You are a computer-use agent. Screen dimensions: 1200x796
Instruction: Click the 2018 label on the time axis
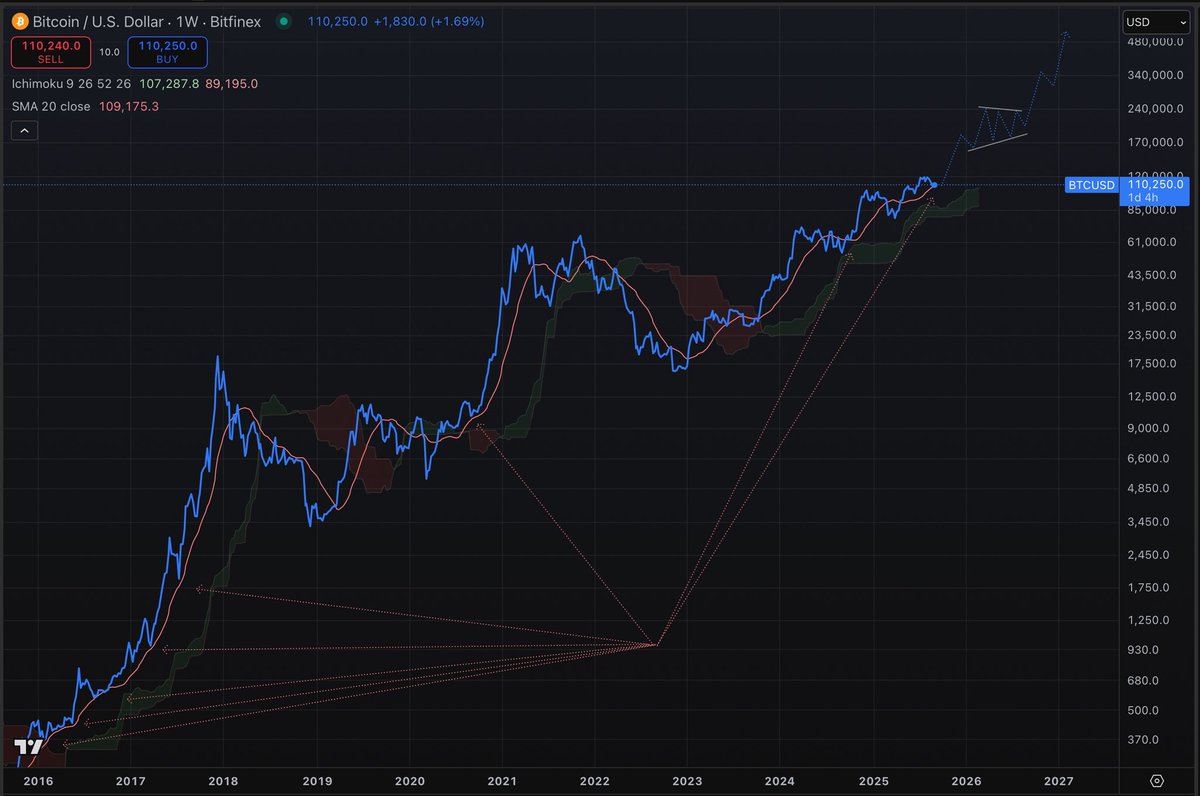coord(224,780)
